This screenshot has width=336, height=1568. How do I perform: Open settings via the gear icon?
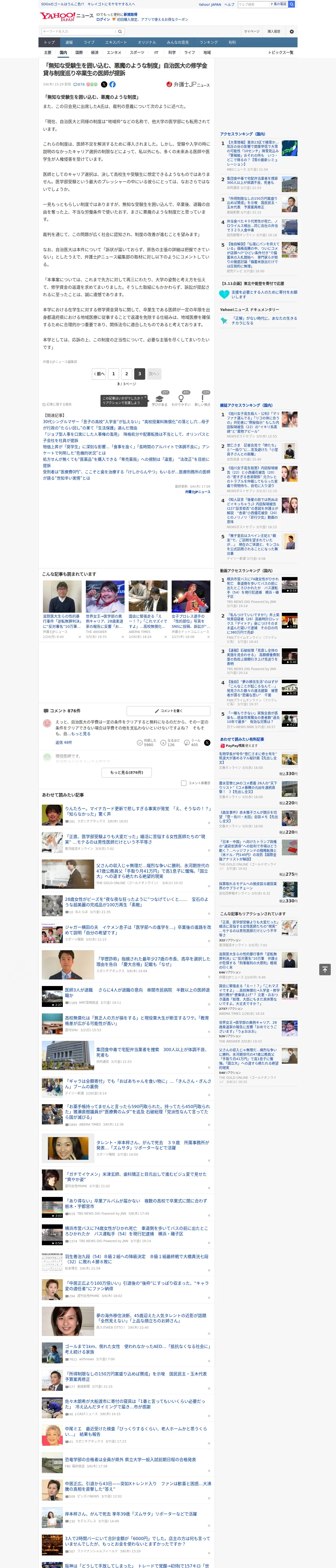point(292,32)
